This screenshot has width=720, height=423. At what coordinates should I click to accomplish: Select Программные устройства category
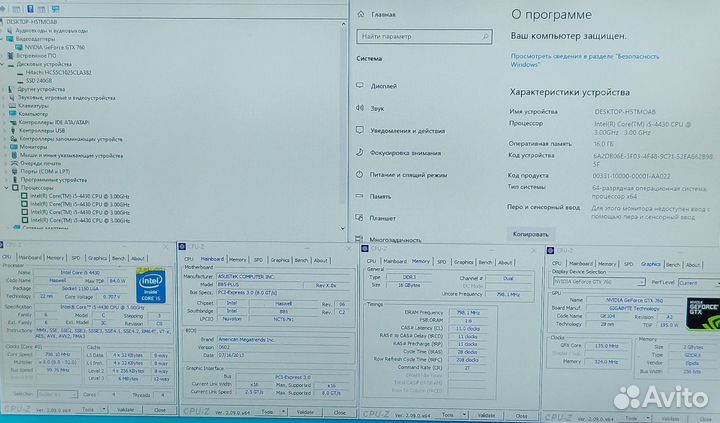(53, 180)
